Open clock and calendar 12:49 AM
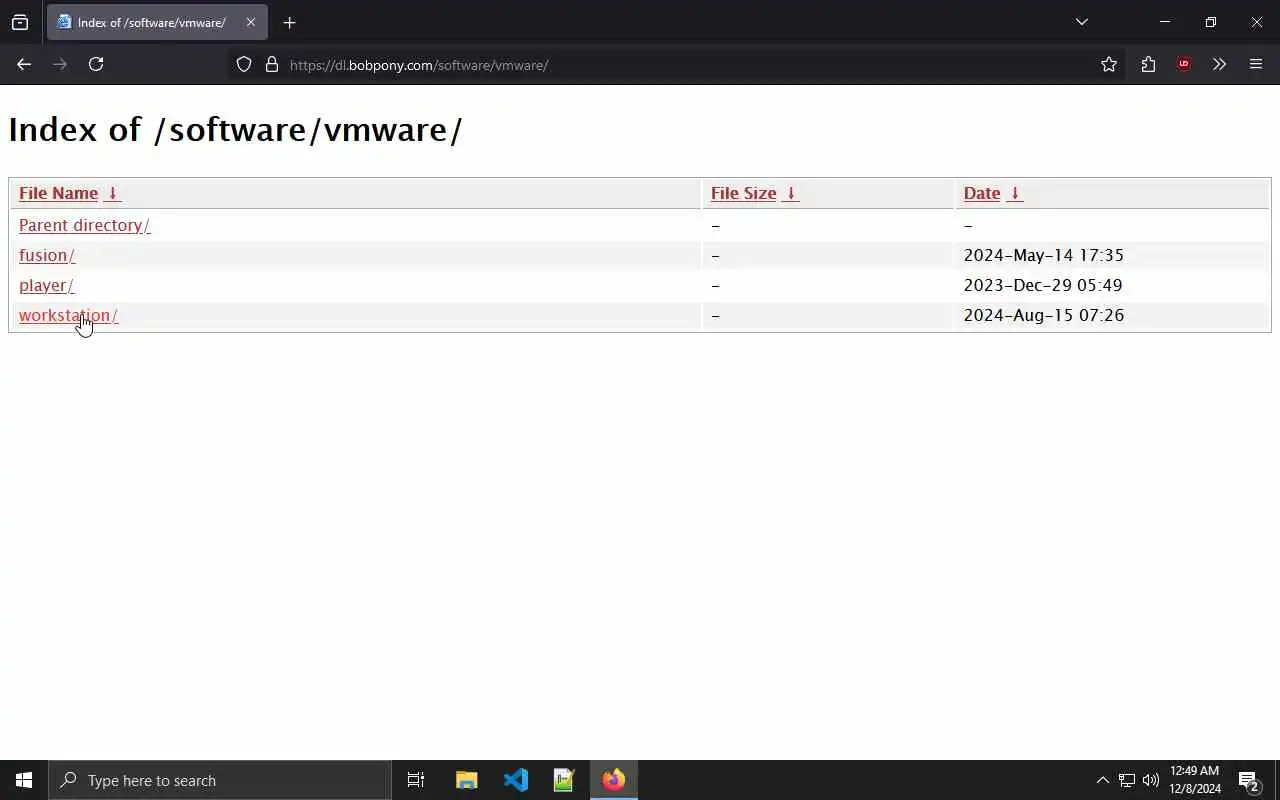This screenshot has height=800, width=1280. [x=1195, y=780]
